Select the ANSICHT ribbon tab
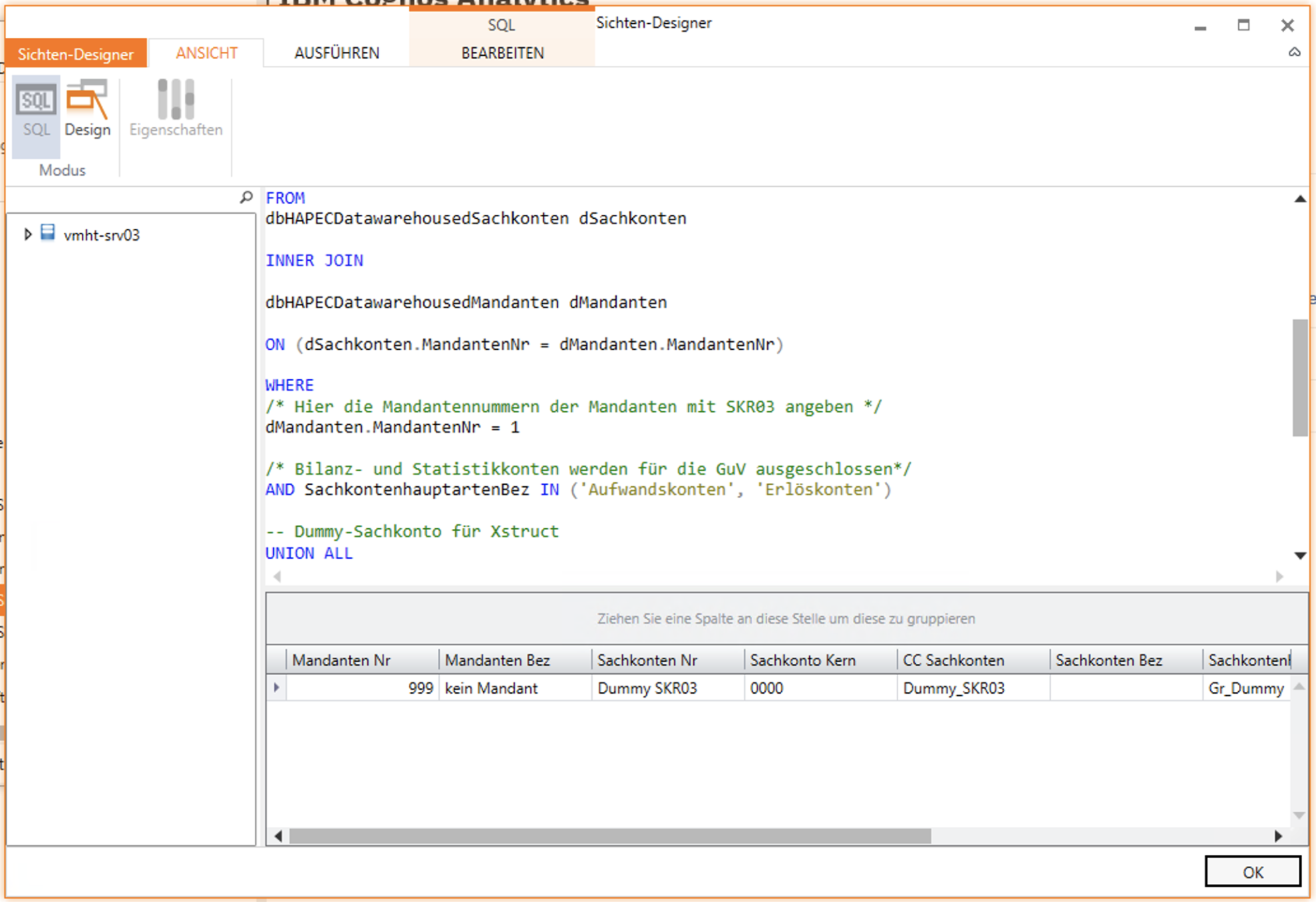 [x=206, y=53]
